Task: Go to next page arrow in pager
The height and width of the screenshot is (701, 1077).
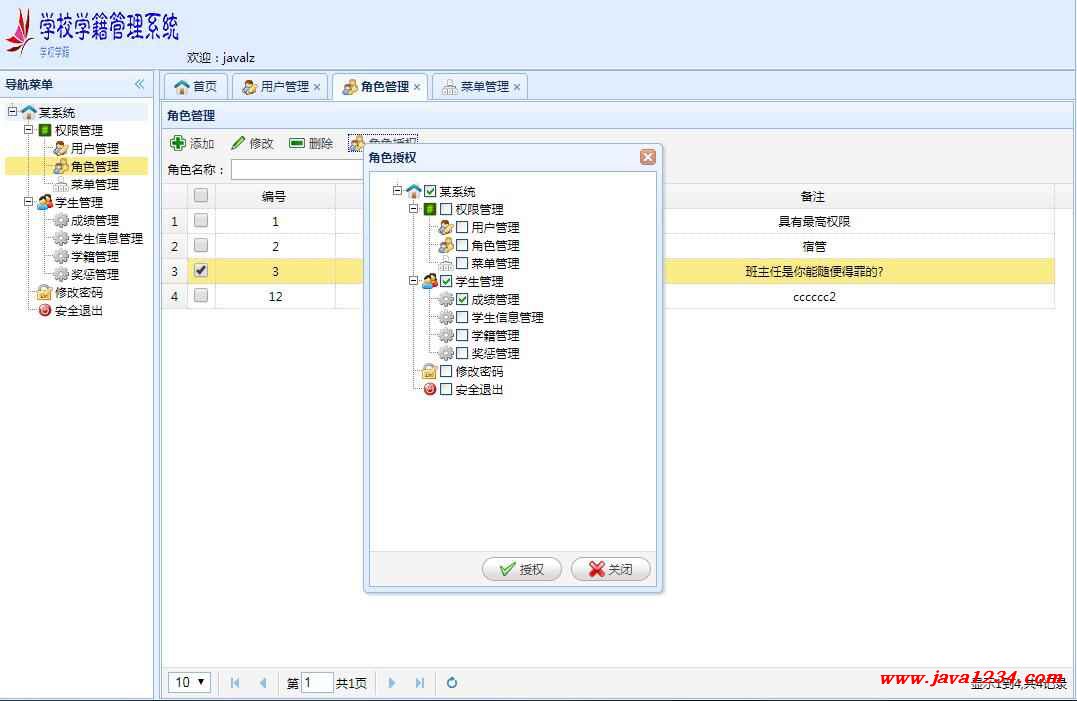Action: (392, 683)
